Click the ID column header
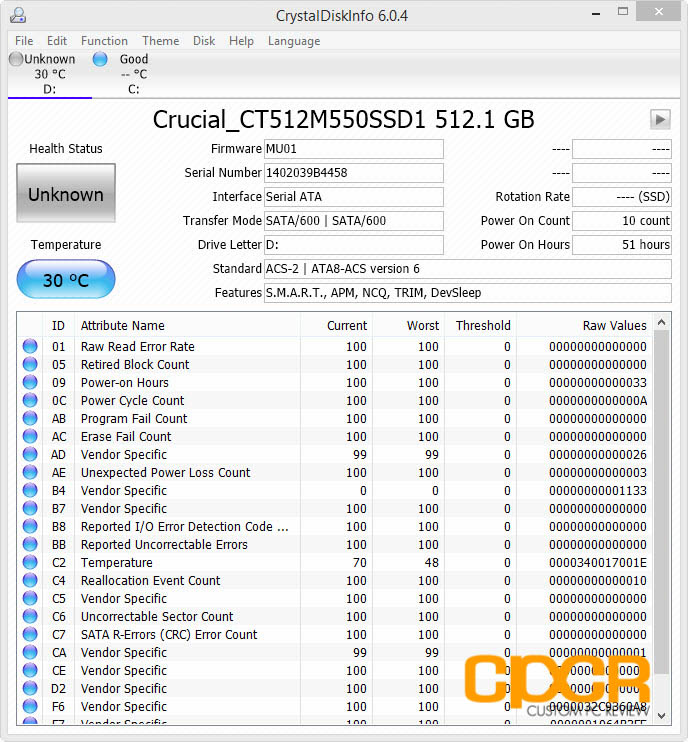This screenshot has height=742, width=688. (x=58, y=326)
